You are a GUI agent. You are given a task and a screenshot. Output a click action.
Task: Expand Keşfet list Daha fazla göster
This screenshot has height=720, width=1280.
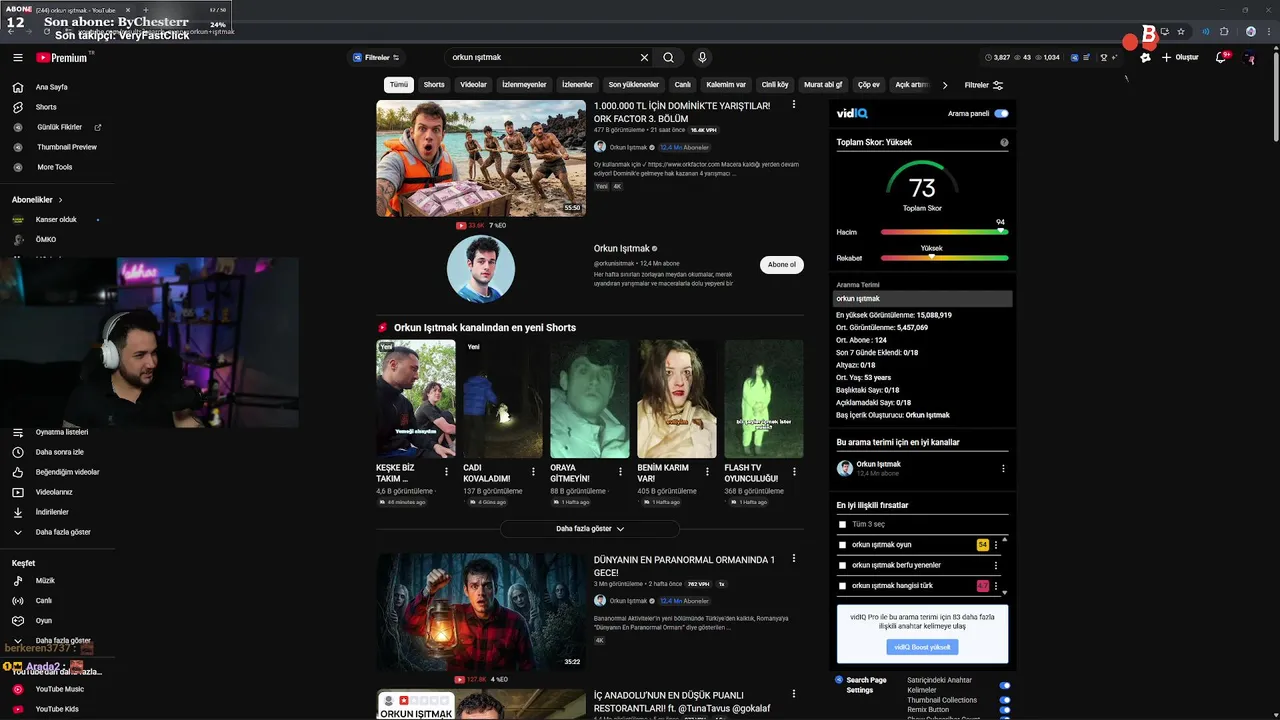click(62, 641)
